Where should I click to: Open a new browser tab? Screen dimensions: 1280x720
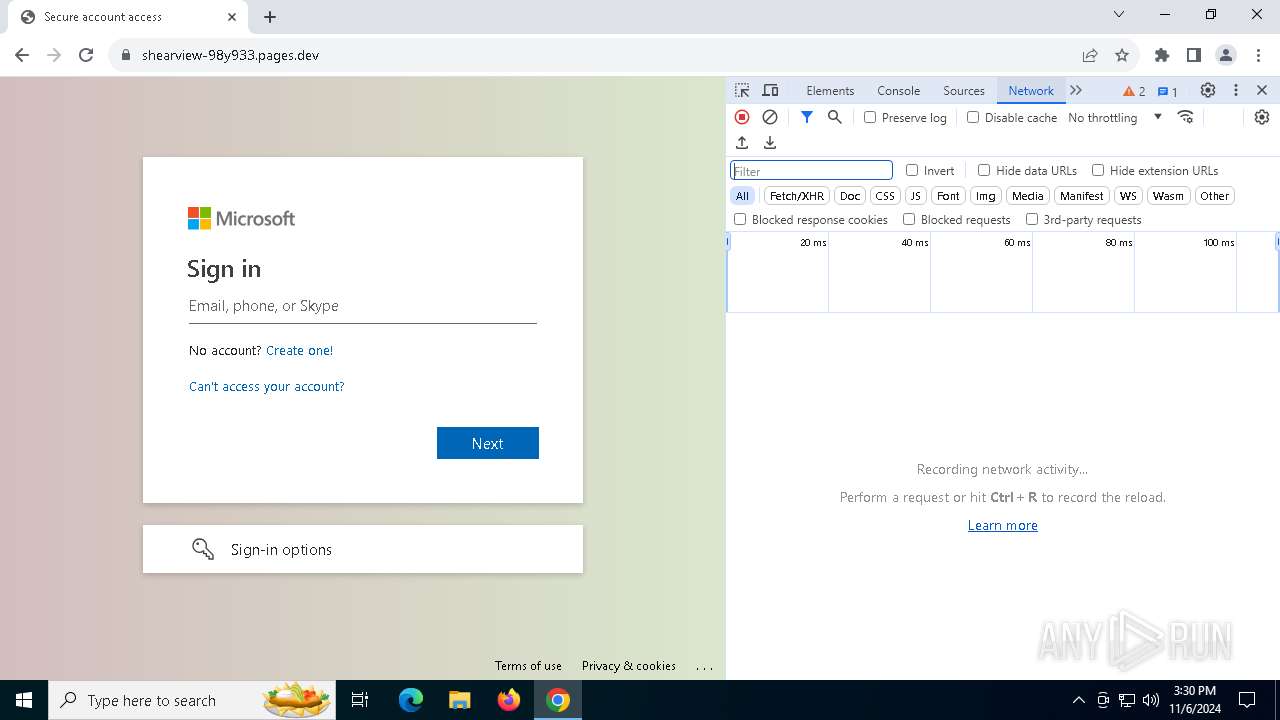(x=270, y=16)
